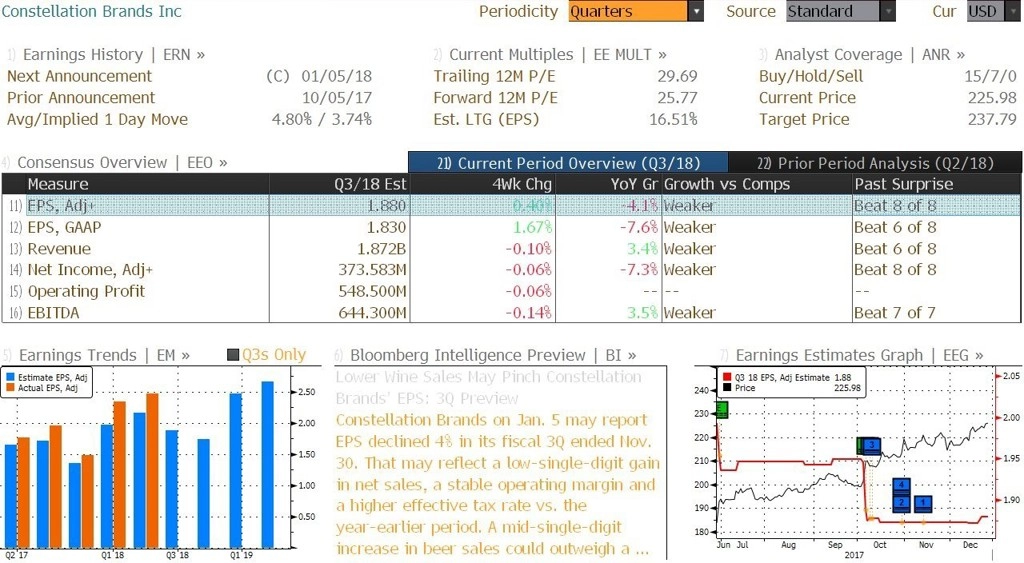This screenshot has width=1024, height=563.
Task: Click analyst marker 3 on estimates graph
Action: point(872,446)
